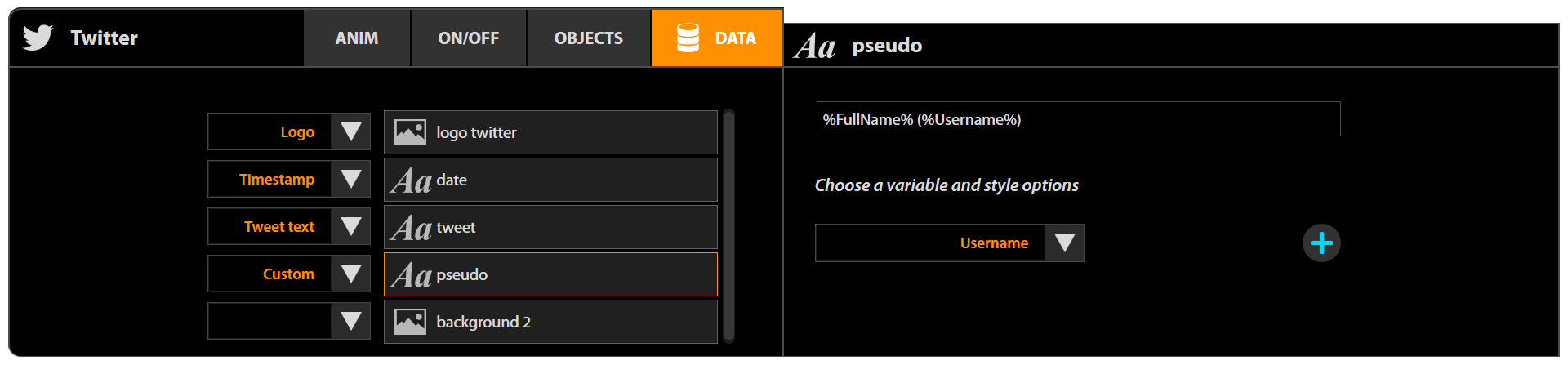
Task: Click the object list vertical scrollbar
Action: pyautogui.click(x=728, y=226)
